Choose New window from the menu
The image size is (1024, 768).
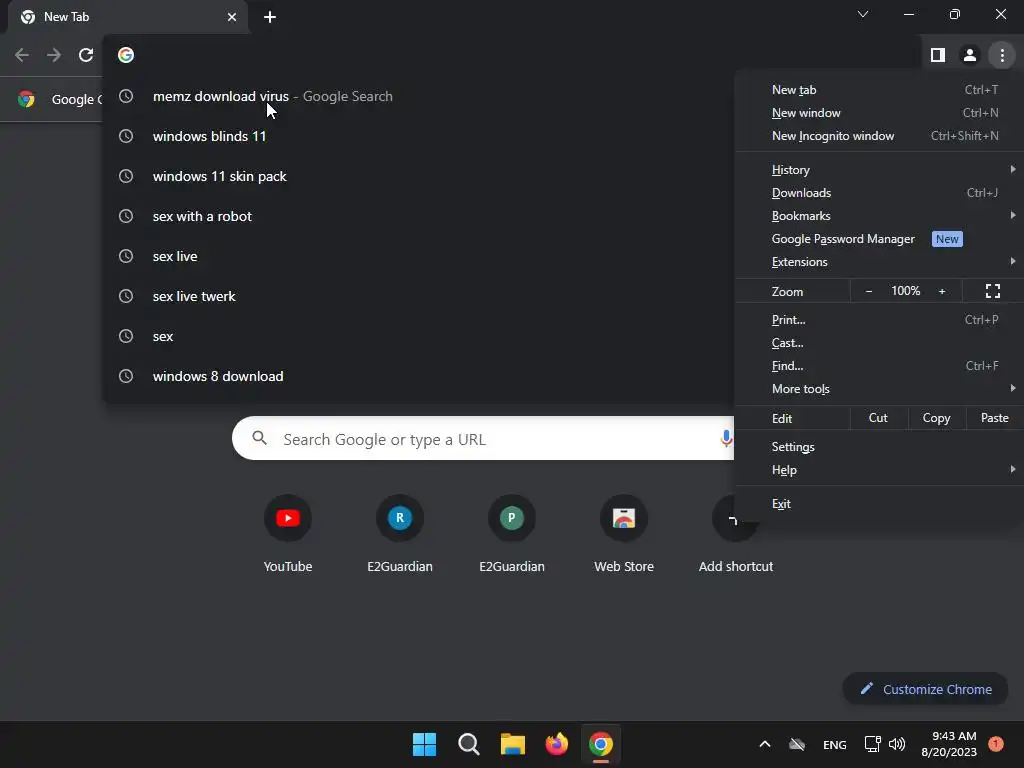coord(879,113)
